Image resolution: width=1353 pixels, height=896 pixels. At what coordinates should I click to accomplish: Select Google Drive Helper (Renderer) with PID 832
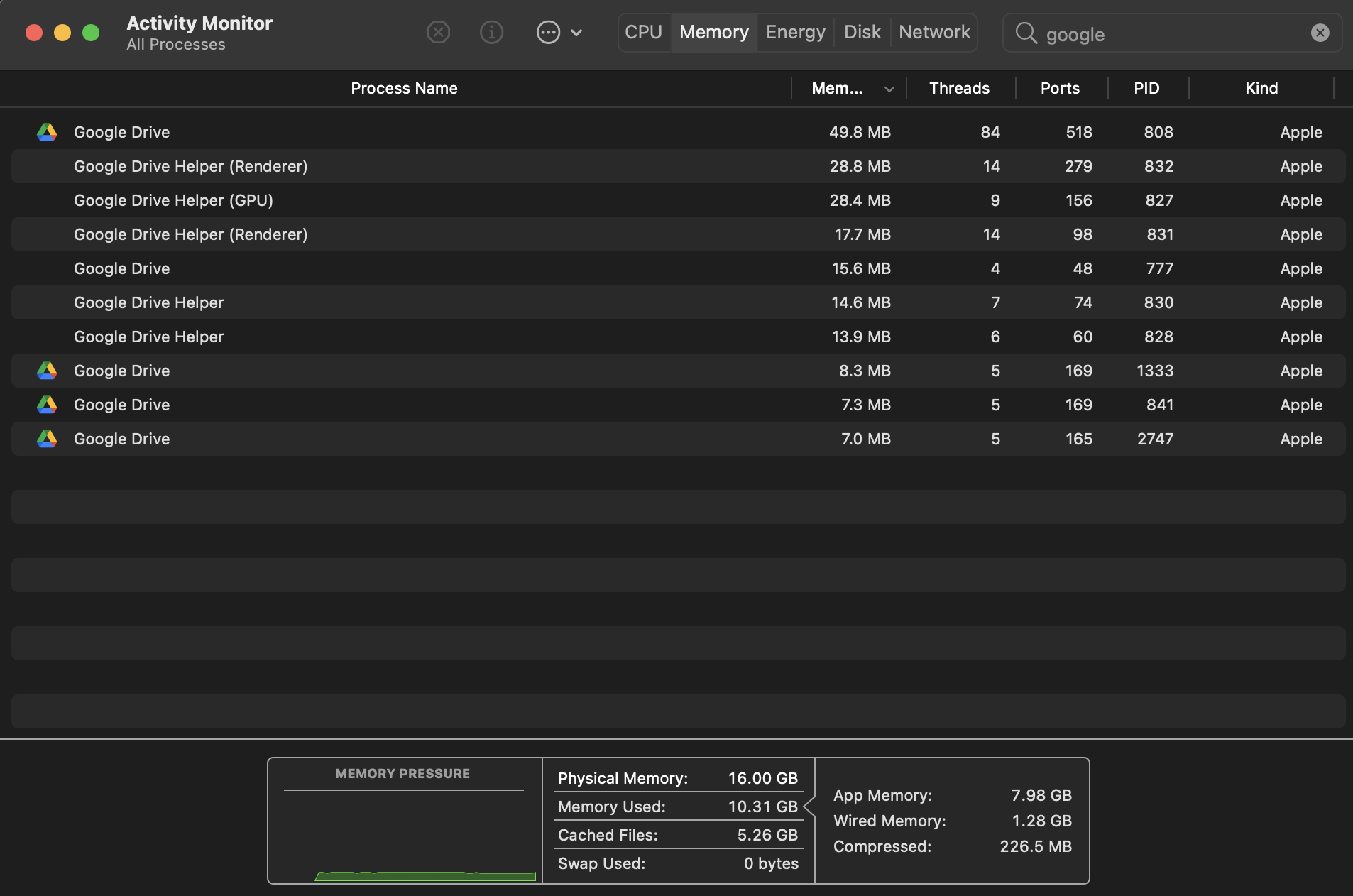[679, 166]
